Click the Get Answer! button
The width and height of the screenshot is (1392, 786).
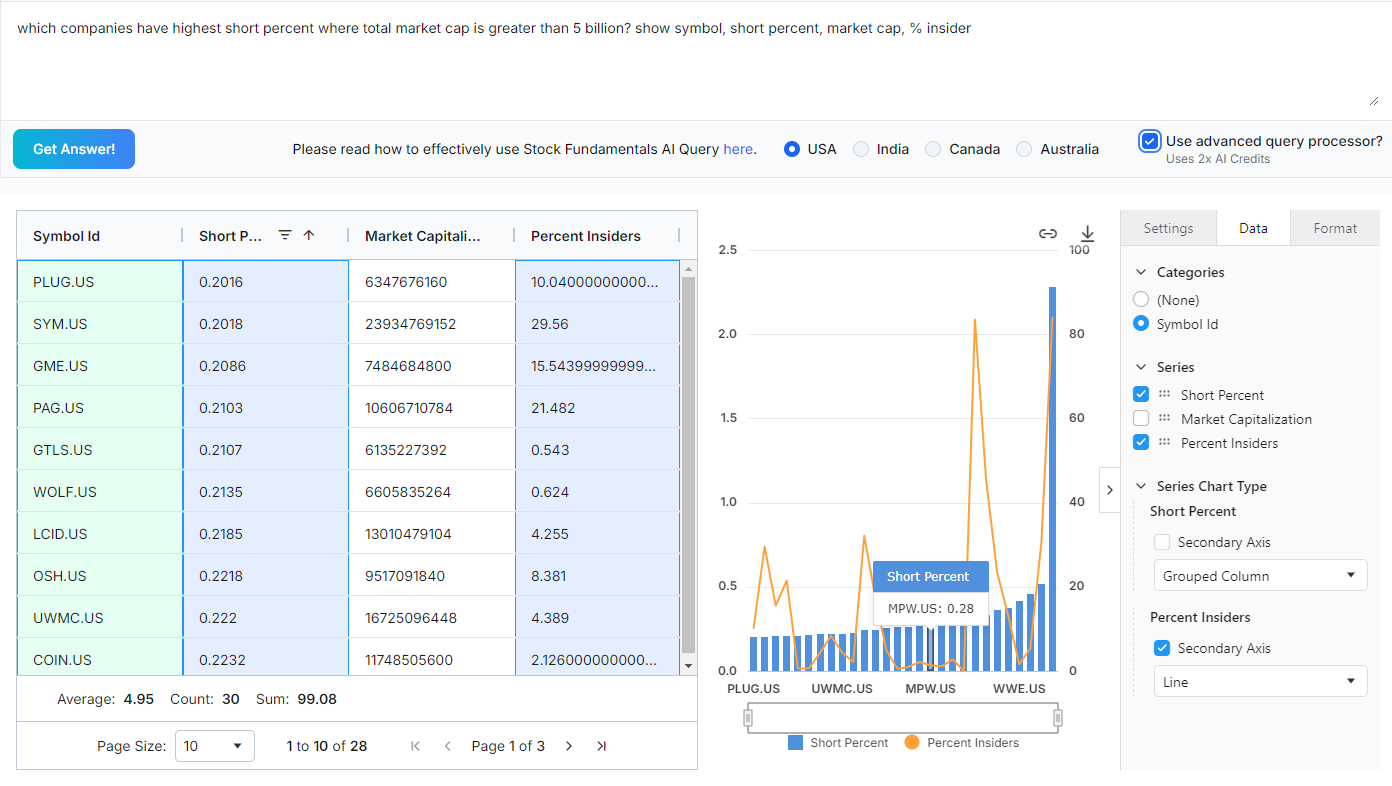74,149
